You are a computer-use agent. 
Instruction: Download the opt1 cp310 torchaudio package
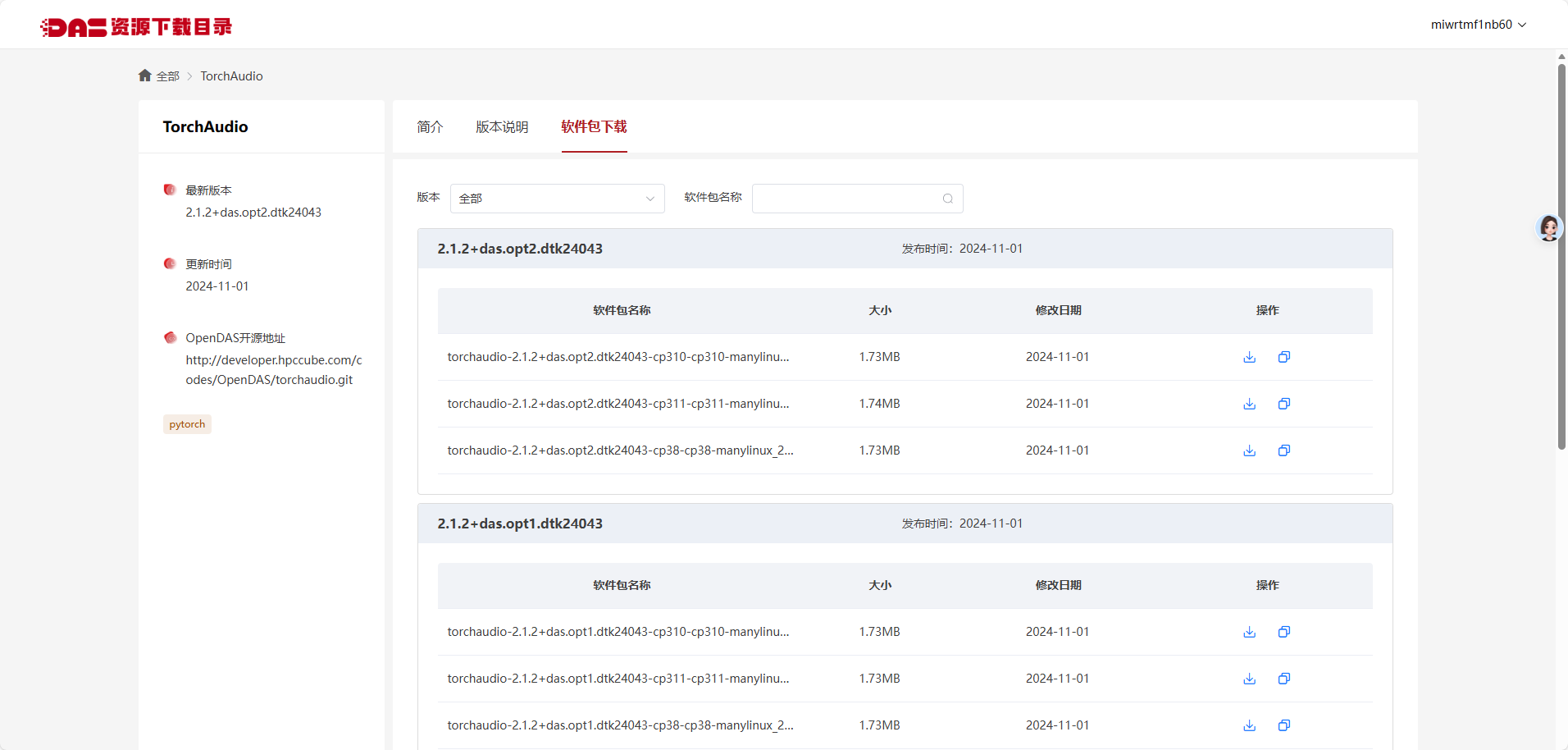tap(1249, 632)
